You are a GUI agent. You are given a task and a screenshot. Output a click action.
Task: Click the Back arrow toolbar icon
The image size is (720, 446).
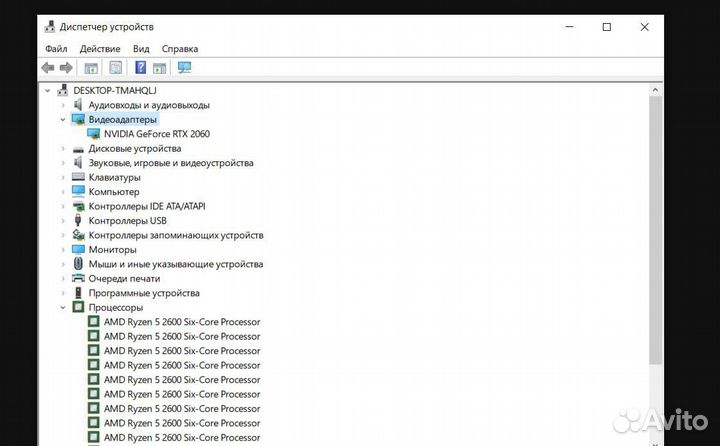point(48,68)
